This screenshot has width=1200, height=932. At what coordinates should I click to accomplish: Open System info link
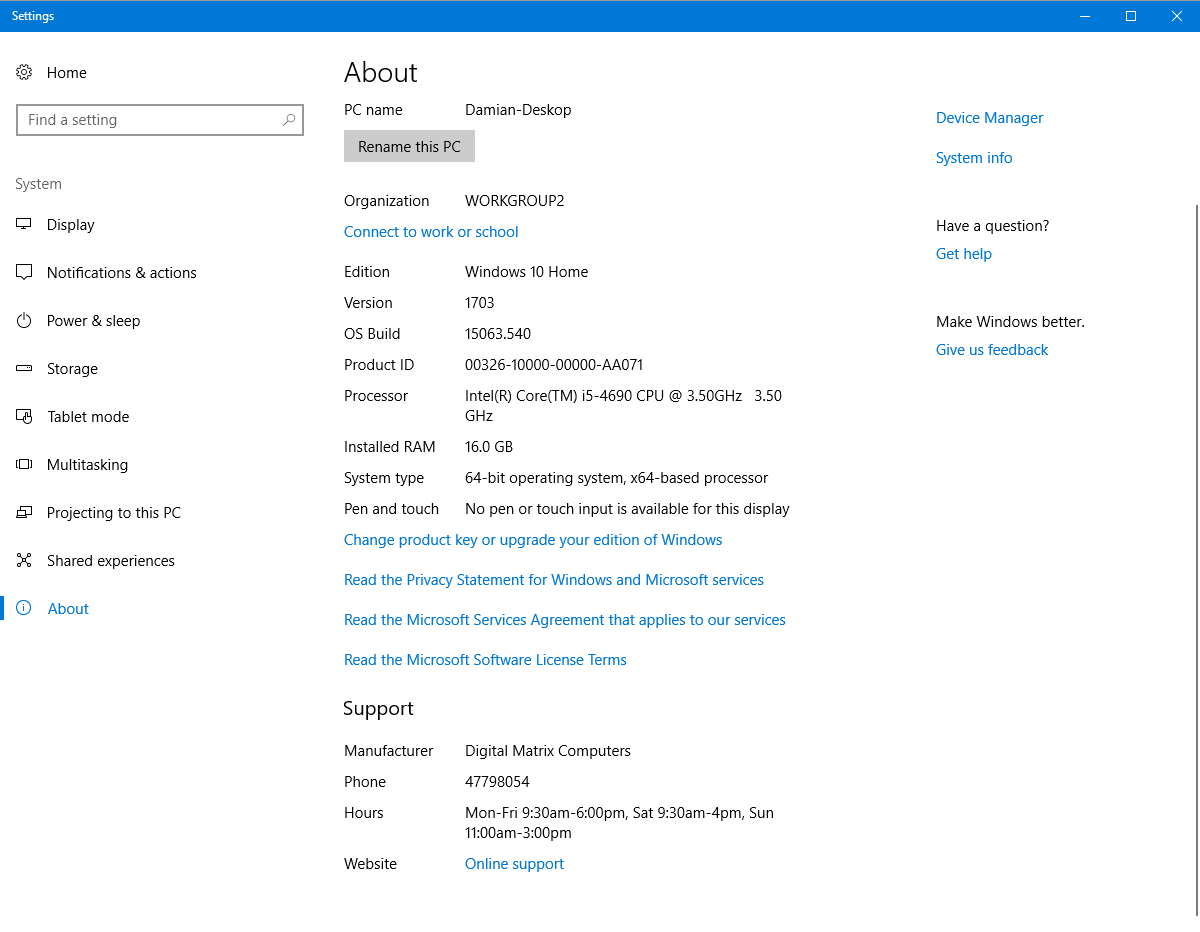point(974,158)
